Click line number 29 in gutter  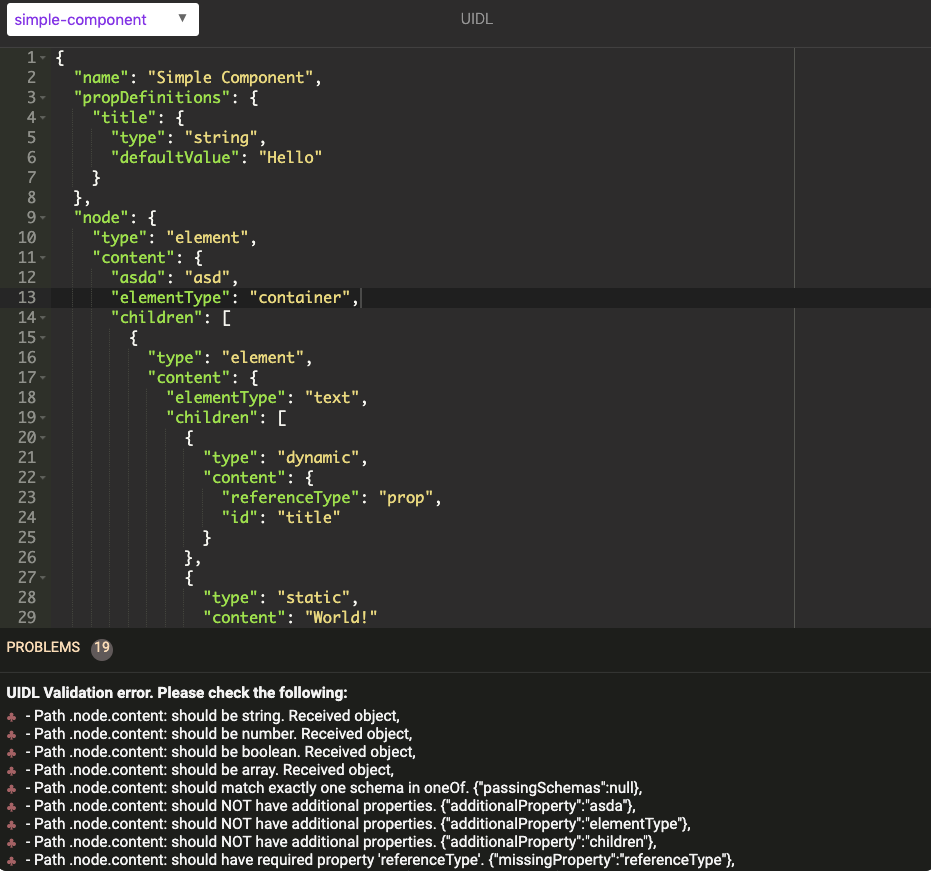(27, 618)
